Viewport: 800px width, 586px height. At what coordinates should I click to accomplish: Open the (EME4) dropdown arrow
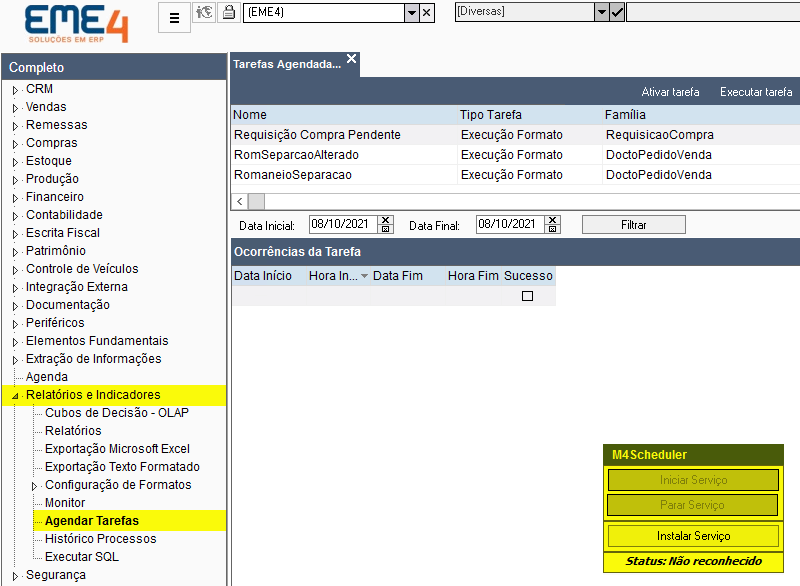pos(412,13)
